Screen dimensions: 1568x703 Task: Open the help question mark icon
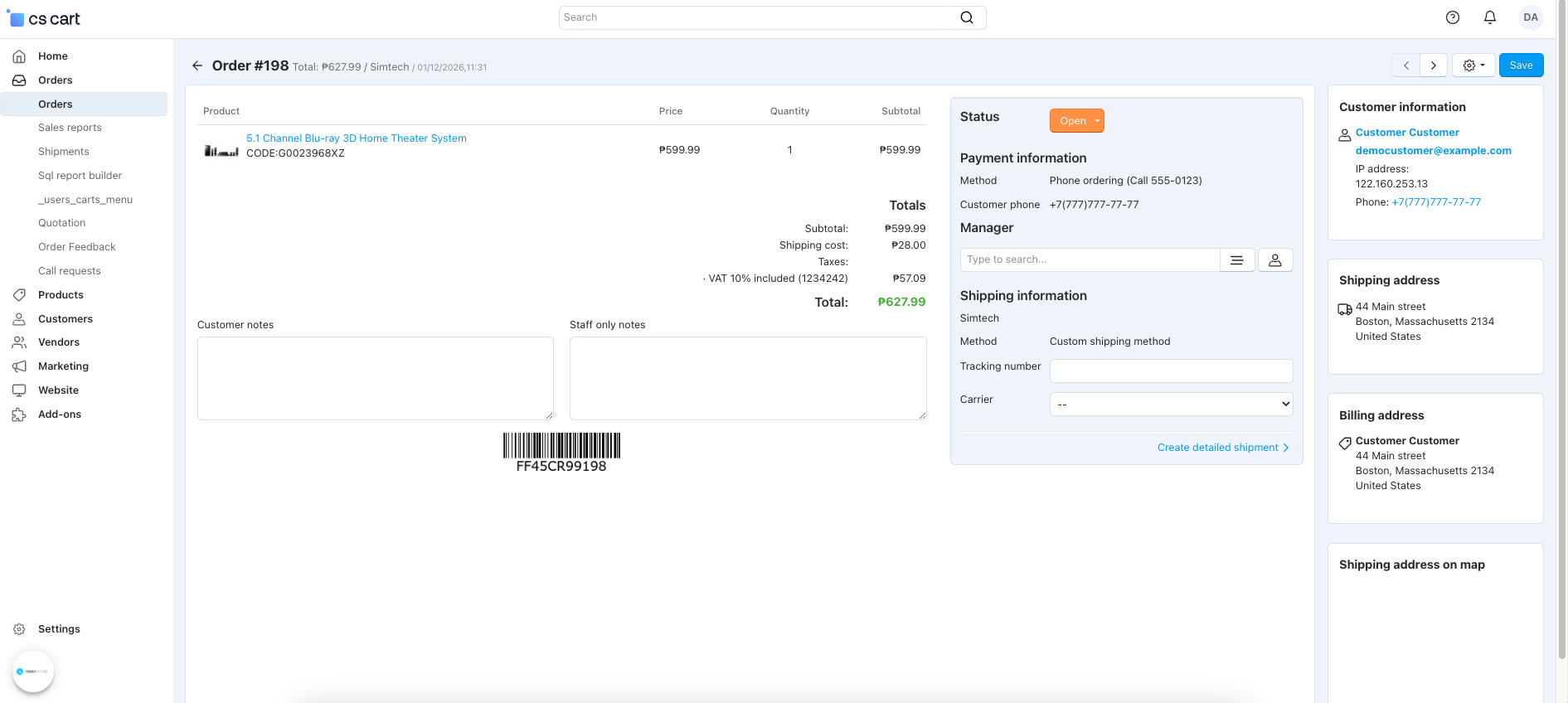pyautogui.click(x=1452, y=17)
